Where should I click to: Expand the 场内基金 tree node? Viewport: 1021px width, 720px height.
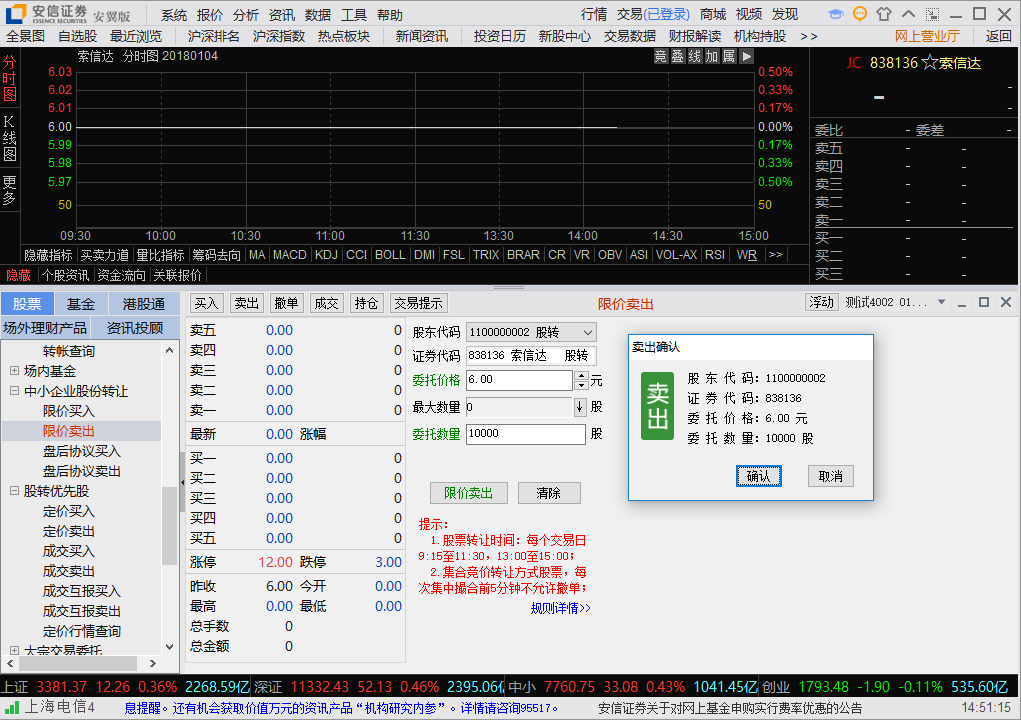[14, 371]
